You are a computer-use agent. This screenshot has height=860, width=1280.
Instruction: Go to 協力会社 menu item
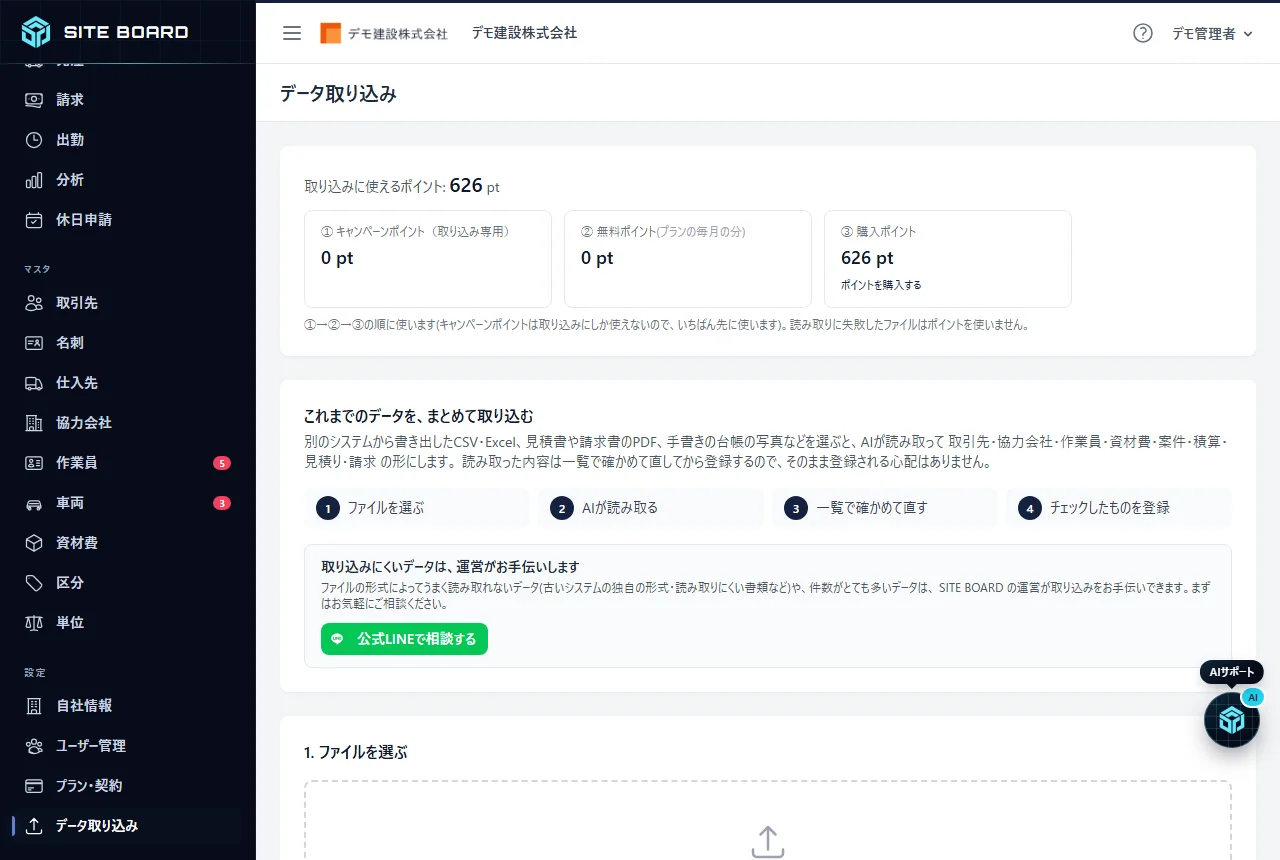[128, 423]
